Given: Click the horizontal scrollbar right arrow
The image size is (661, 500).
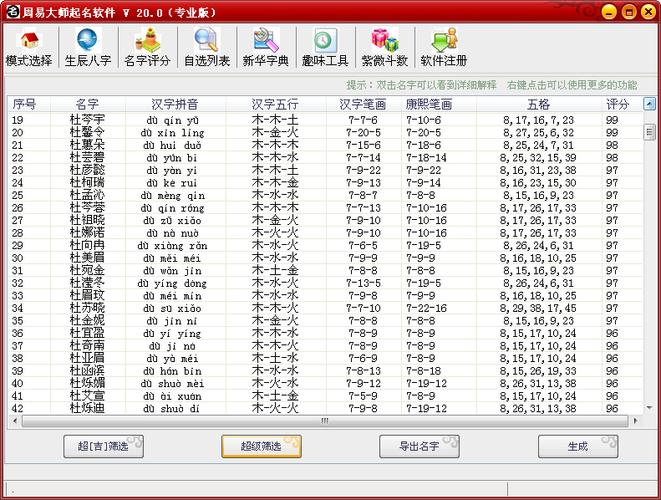Looking at the screenshot, I should (x=635, y=420).
